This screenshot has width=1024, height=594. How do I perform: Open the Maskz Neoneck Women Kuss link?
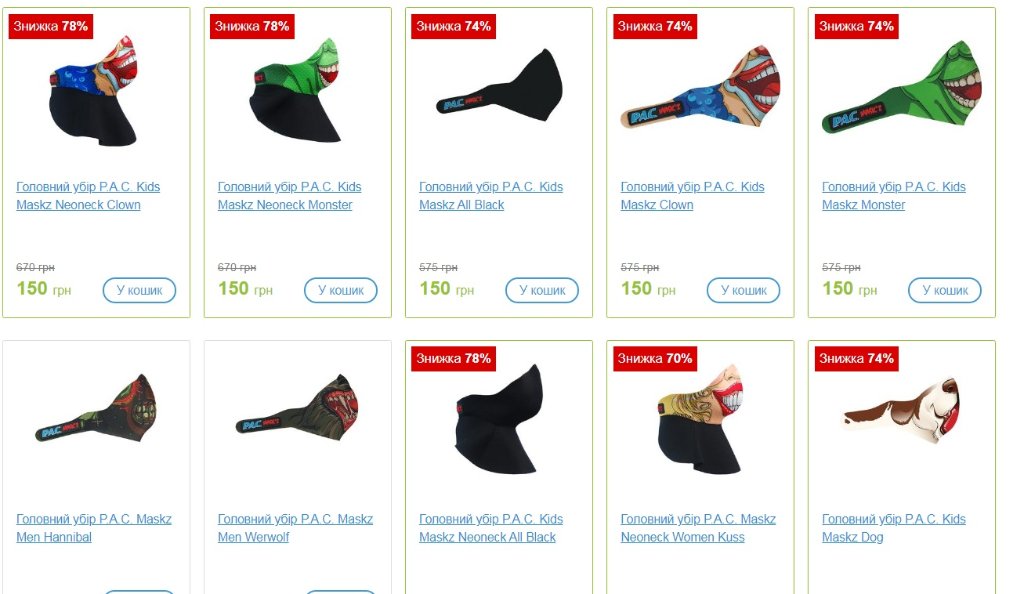[698, 528]
